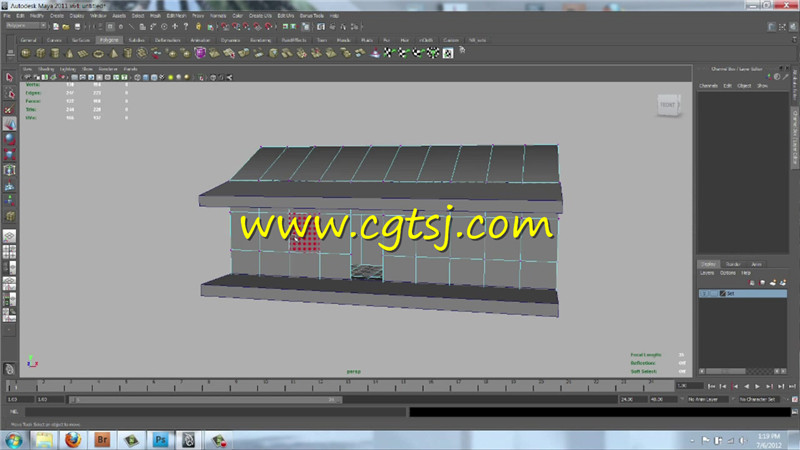Create layer from selected objects icon
This screenshot has width=800, height=450.
click(783, 282)
